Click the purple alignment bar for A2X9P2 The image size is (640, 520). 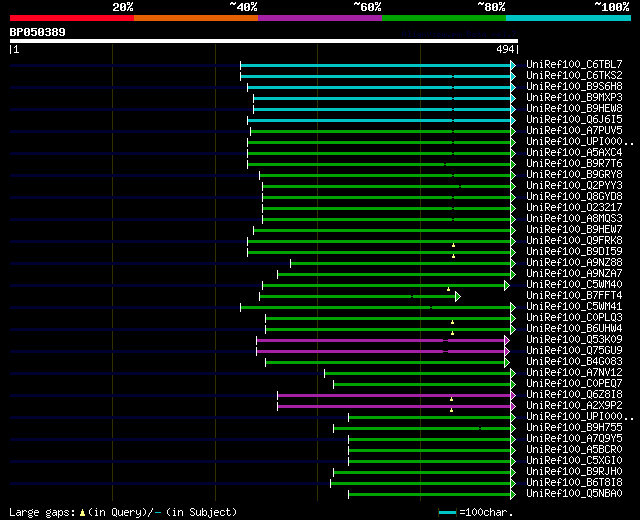(x=394, y=407)
